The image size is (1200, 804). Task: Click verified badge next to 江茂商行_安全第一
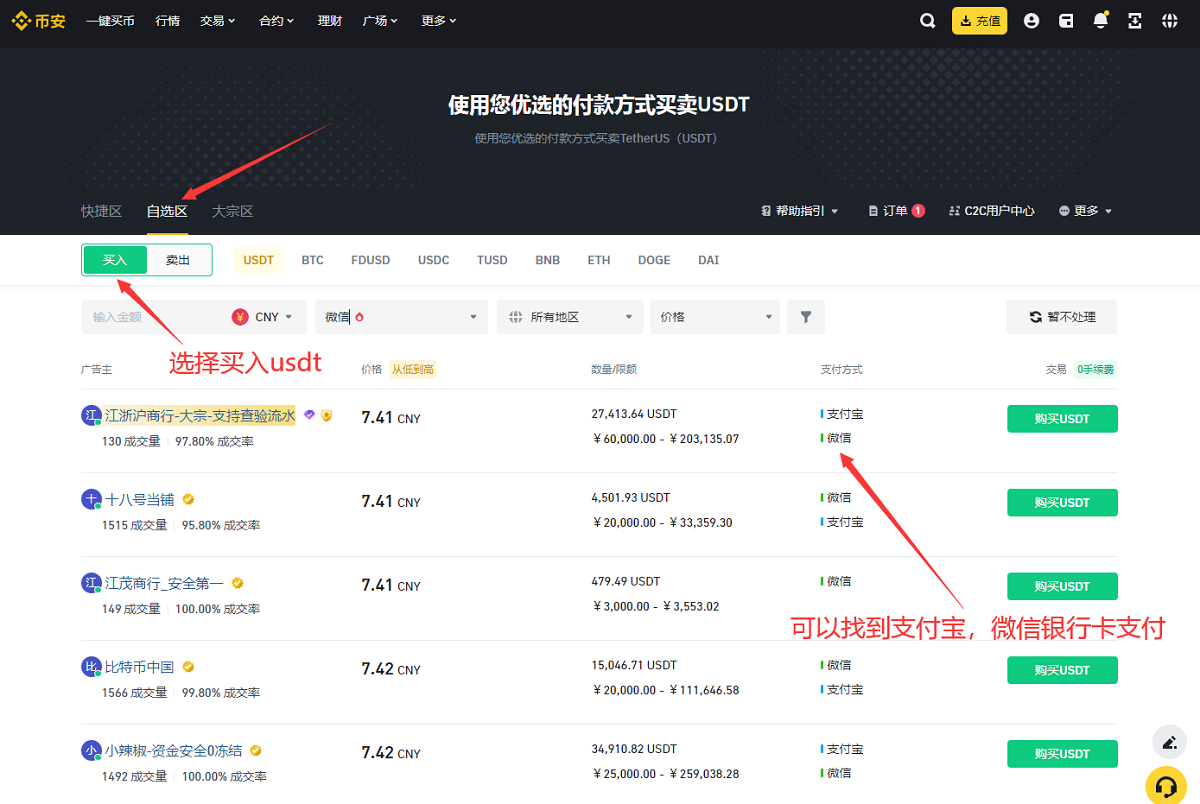pyautogui.click(x=238, y=583)
